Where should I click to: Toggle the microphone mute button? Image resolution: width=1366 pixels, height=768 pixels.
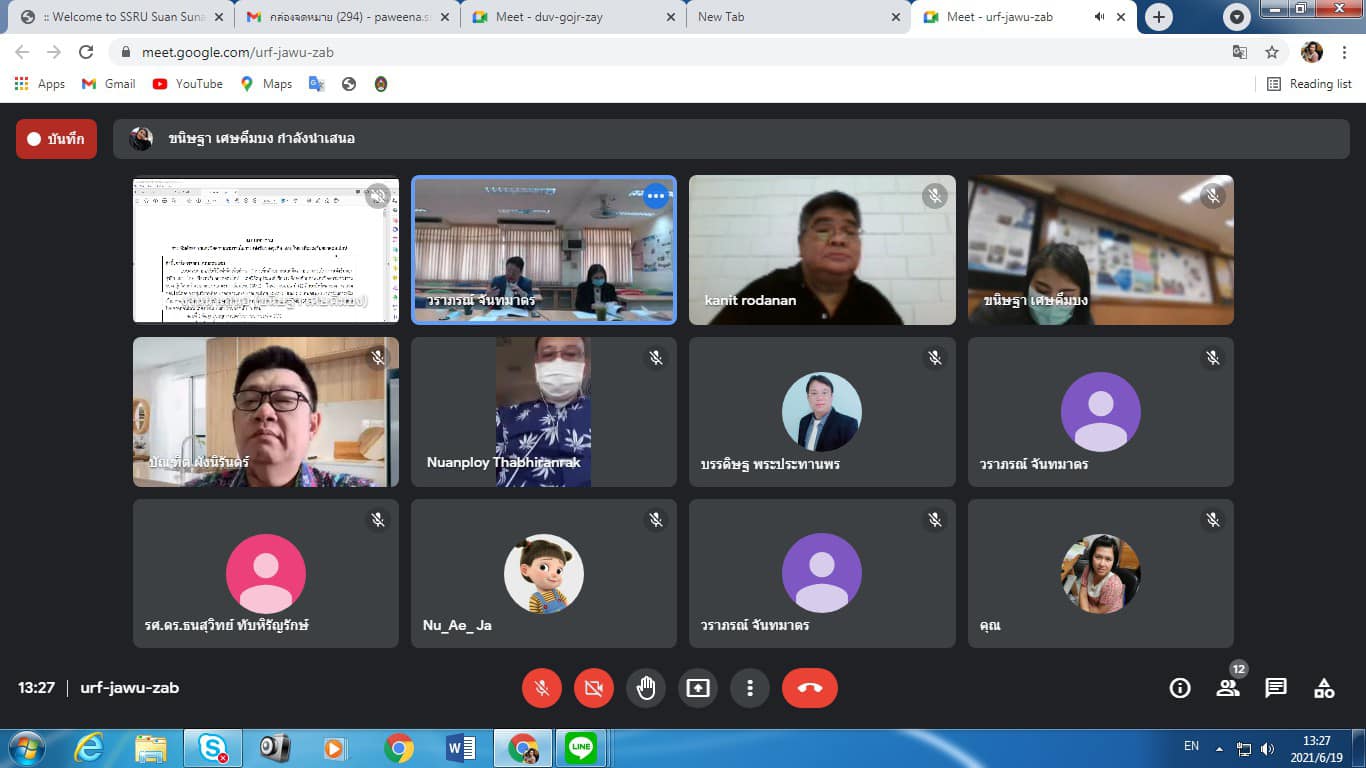[x=542, y=688]
